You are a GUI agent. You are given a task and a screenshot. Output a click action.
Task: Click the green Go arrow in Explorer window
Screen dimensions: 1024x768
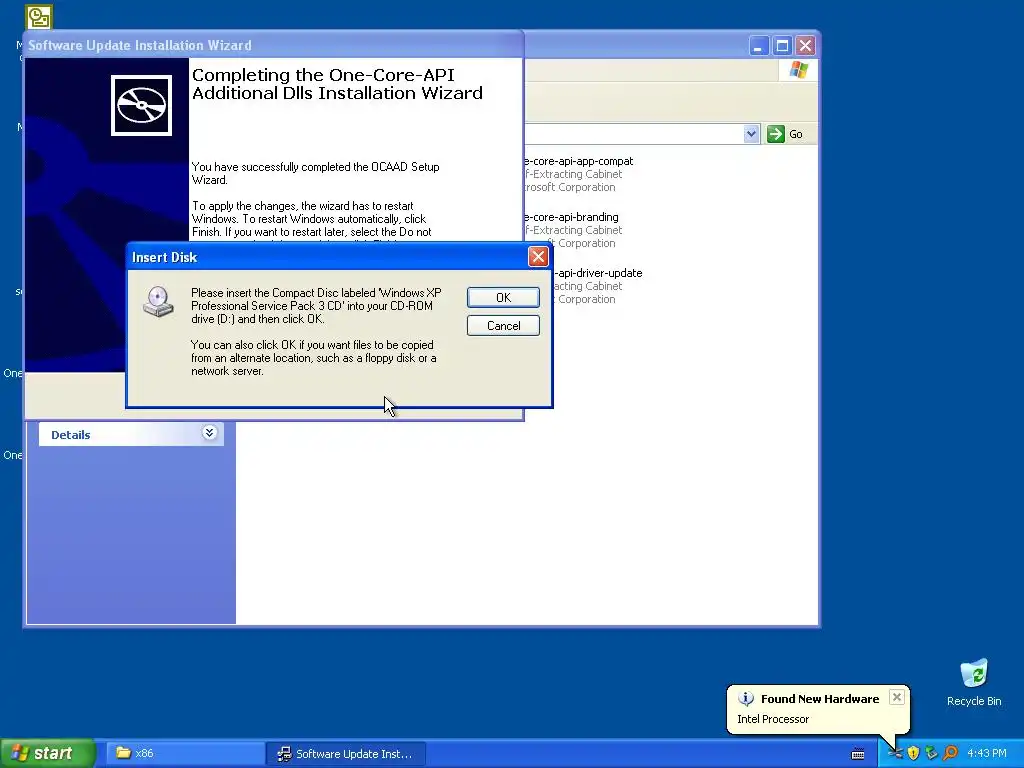(x=775, y=134)
